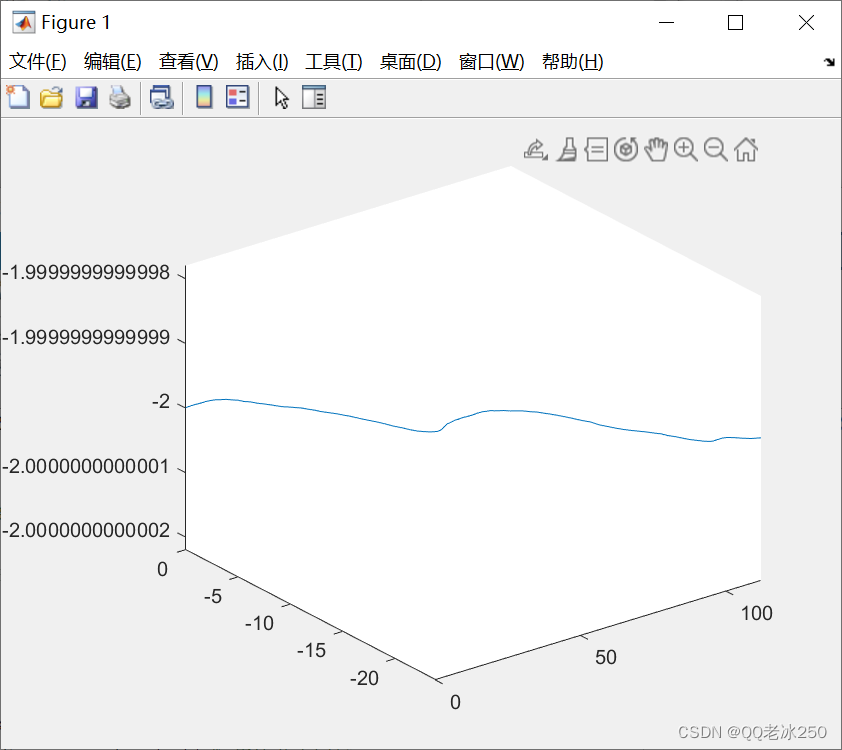842x750 pixels.
Task: Activate the Brush data tool in the axes toolbar
Action: tap(567, 150)
